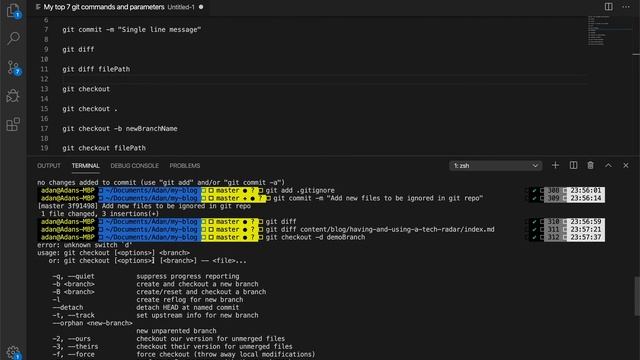Screen dimensions: 640x360
Task: Click terminal timestamp 23:56:01
Action: [586, 191]
